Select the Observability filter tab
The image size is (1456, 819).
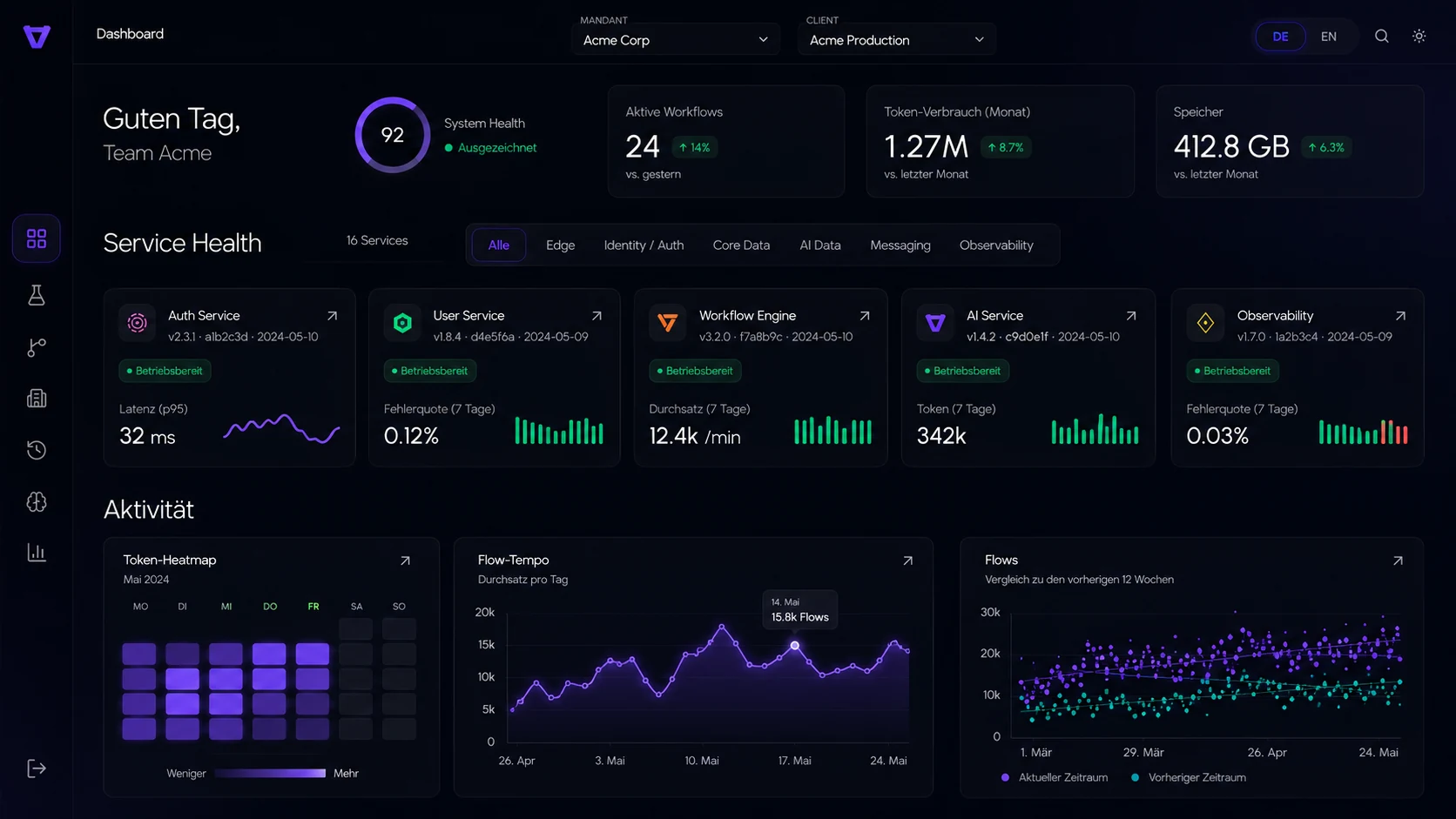[x=996, y=245]
